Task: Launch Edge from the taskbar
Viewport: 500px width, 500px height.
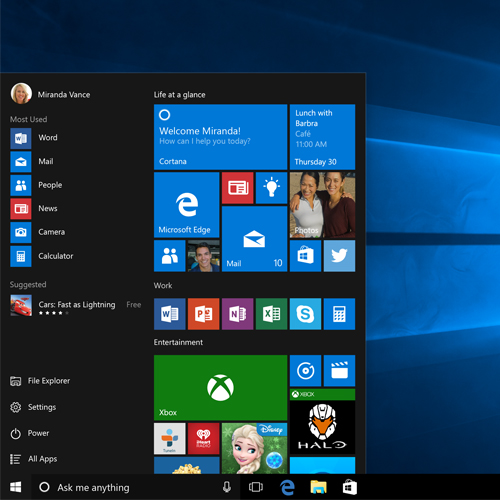Action: click(x=287, y=487)
